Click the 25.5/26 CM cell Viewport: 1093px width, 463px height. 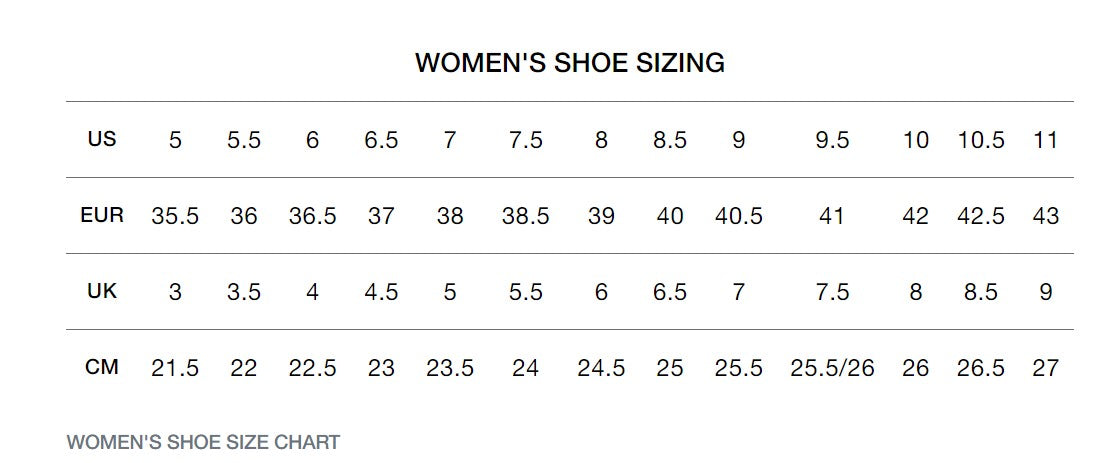pos(832,368)
